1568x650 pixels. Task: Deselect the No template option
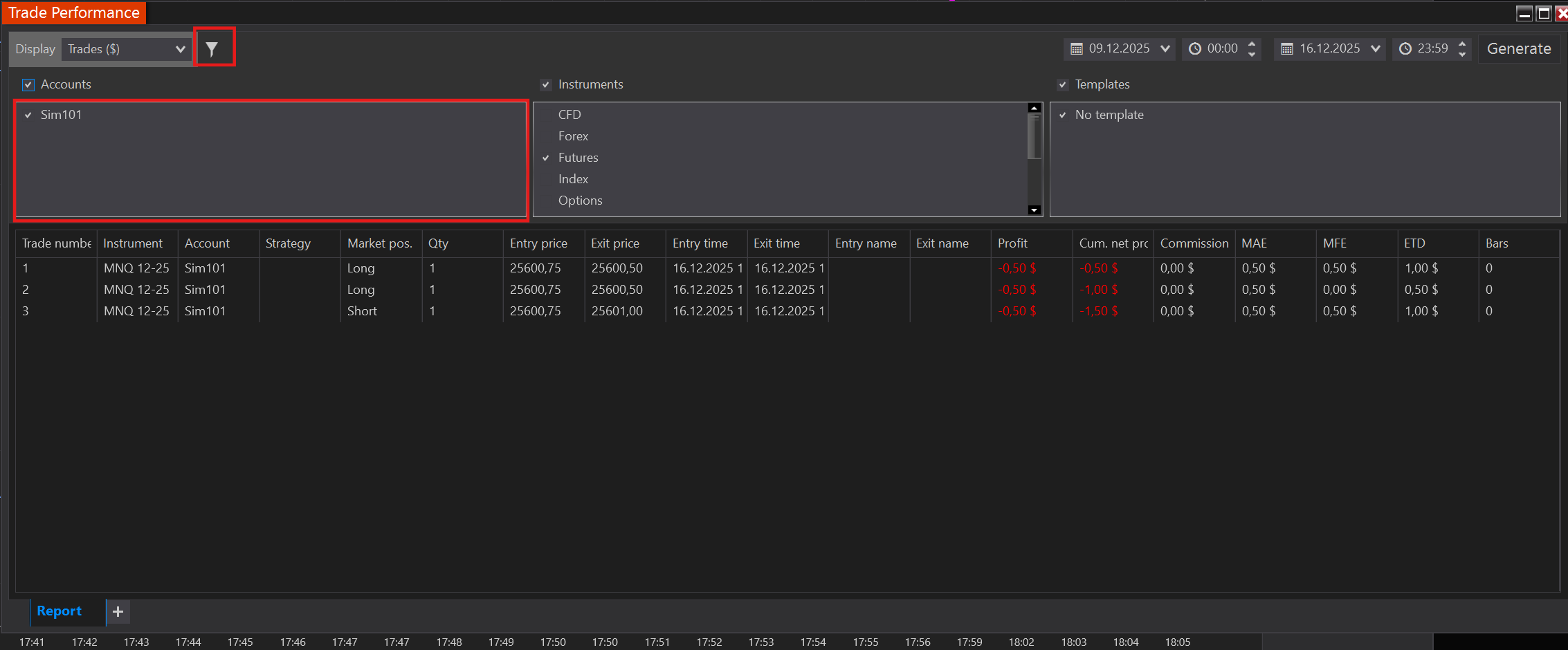click(x=1063, y=115)
